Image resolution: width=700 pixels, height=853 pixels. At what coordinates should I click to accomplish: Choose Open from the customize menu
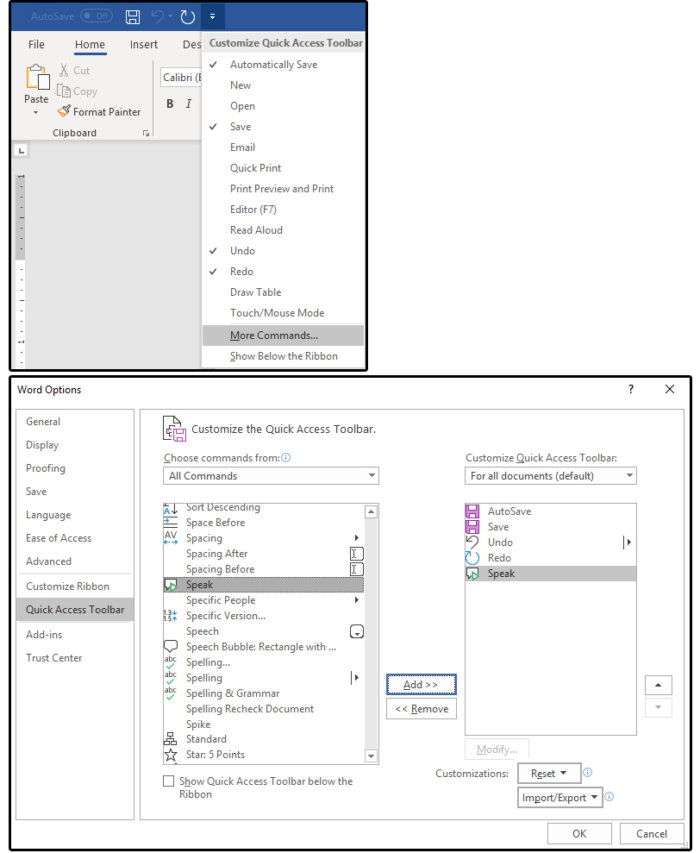pos(283,106)
